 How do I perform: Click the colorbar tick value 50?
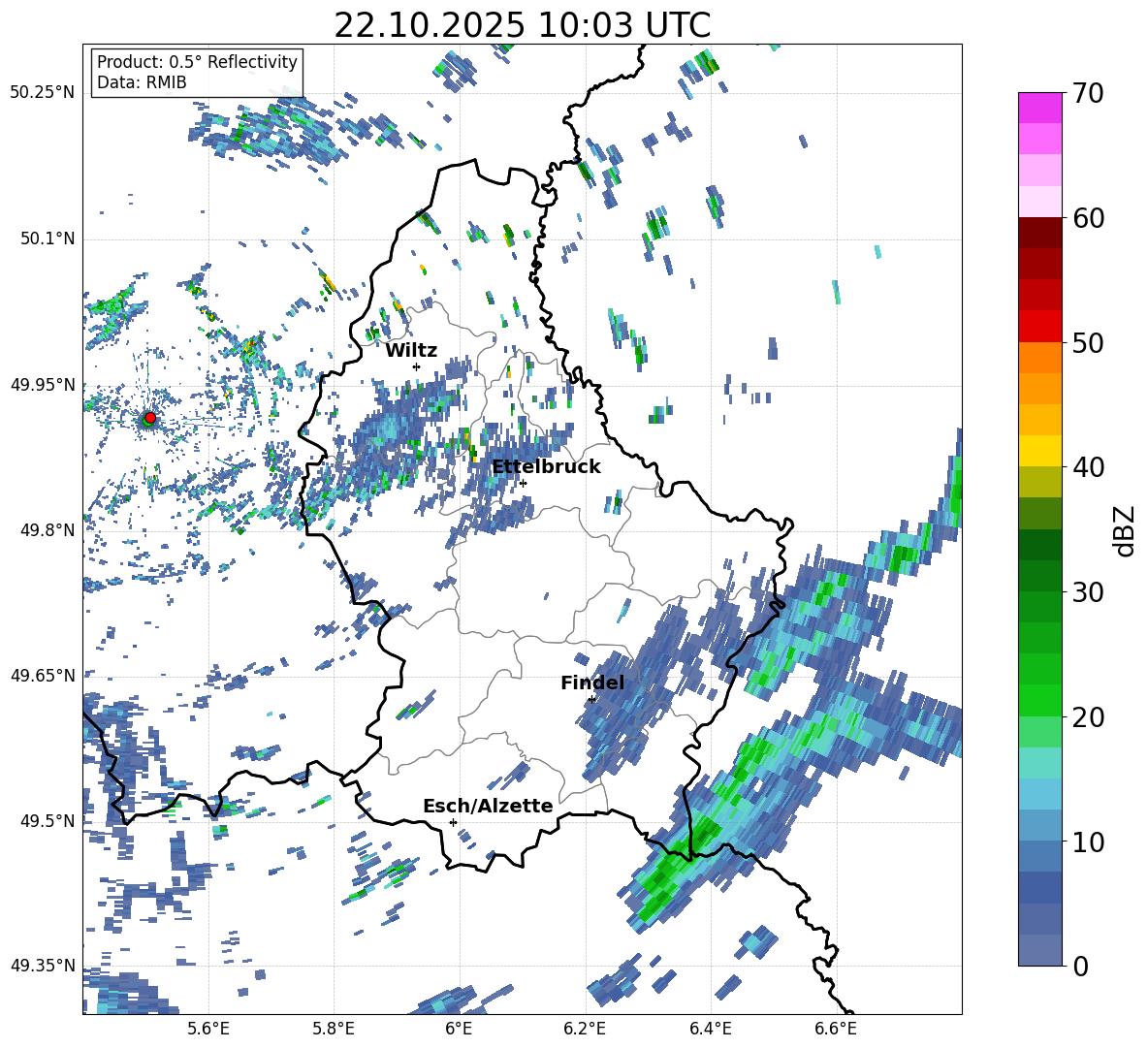tap(1088, 342)
